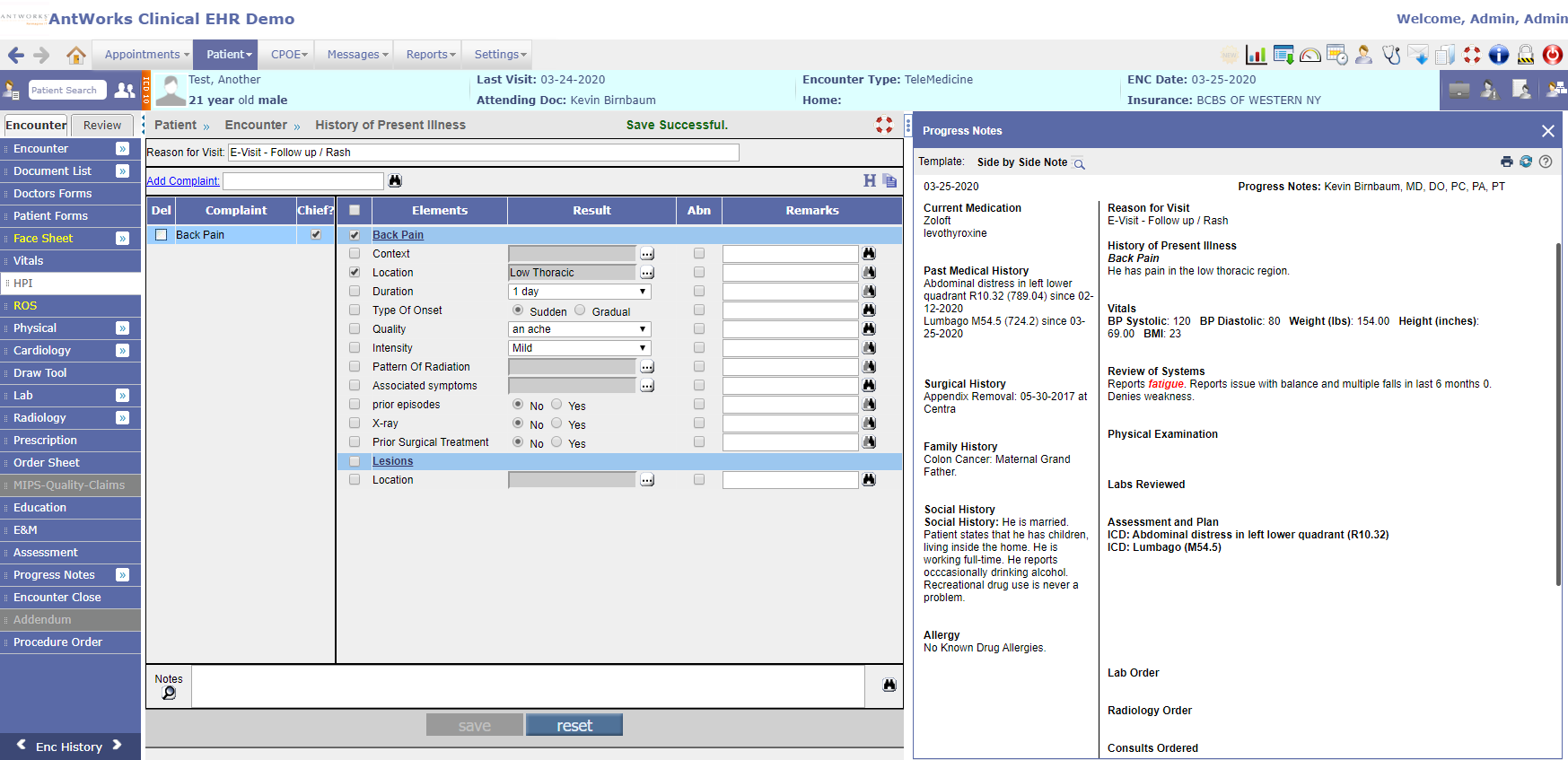
Task: Expand the Progress Notes sidebar arrow
Action: [x=123, y=575]
